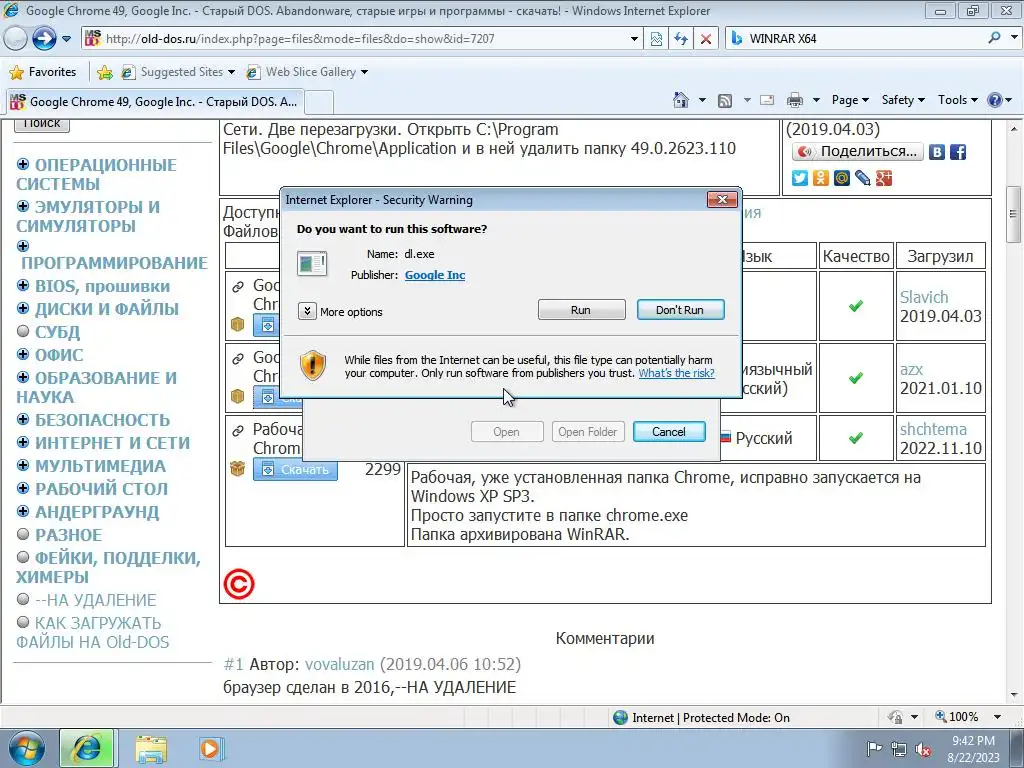Share via the Google Plus icon

pos(884,178)
